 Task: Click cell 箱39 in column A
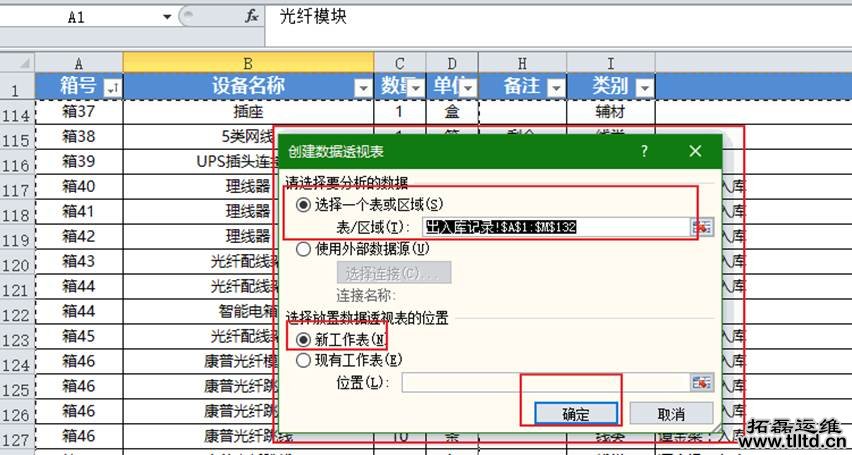tap(79, 161)
